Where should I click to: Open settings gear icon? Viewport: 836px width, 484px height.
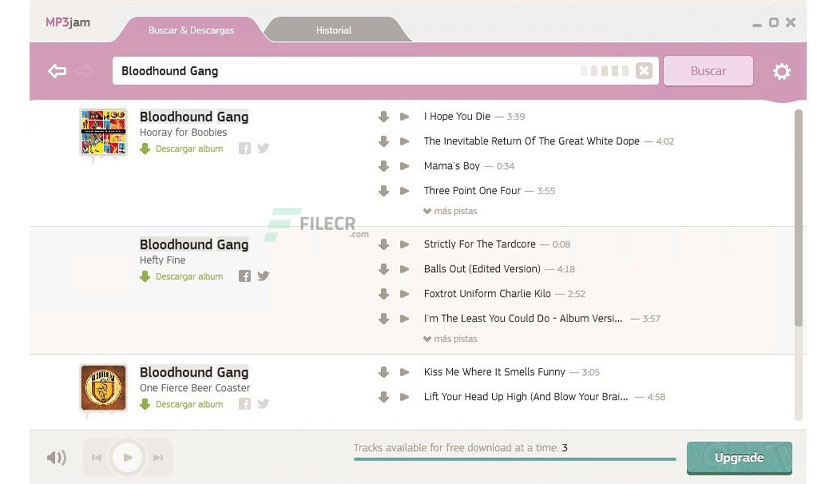782,71
